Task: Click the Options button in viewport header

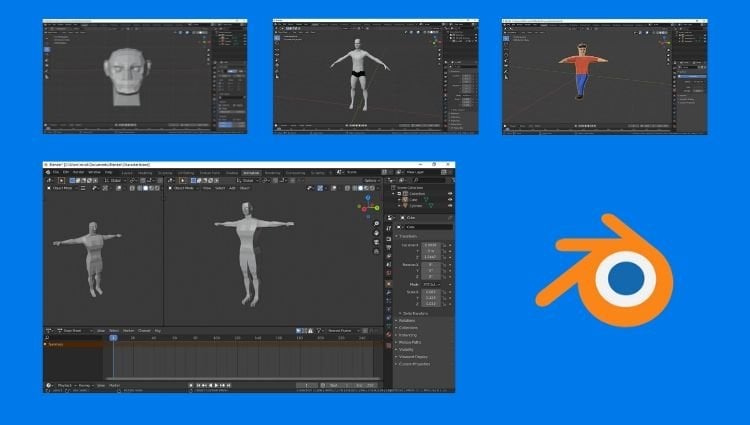Action: tap(369, 180)
